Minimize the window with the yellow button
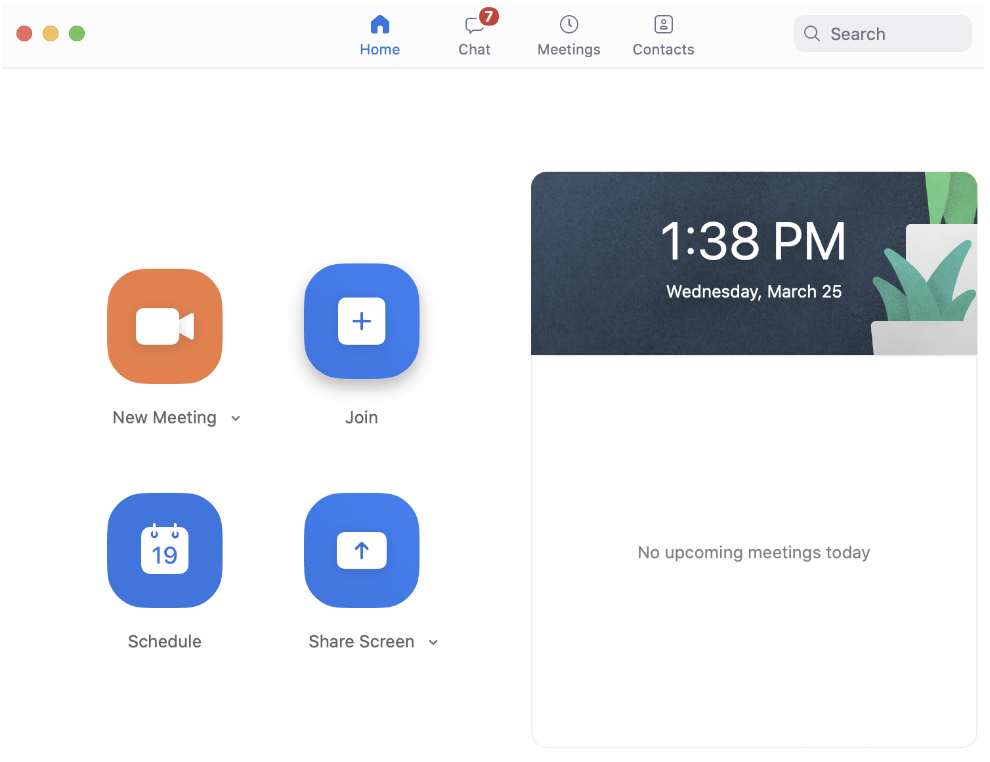The height and width of the screenshot is (762, 990). tap(51, 33)
